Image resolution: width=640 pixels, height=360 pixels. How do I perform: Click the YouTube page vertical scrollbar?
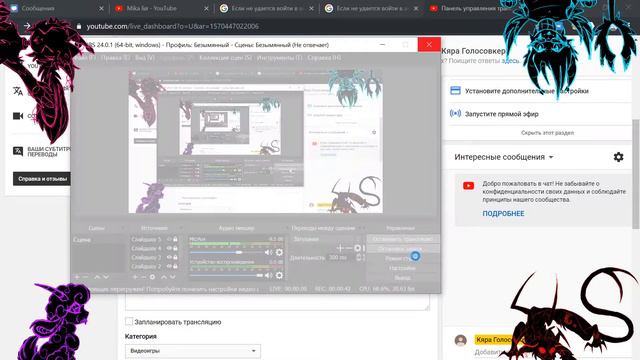point(636,174)
